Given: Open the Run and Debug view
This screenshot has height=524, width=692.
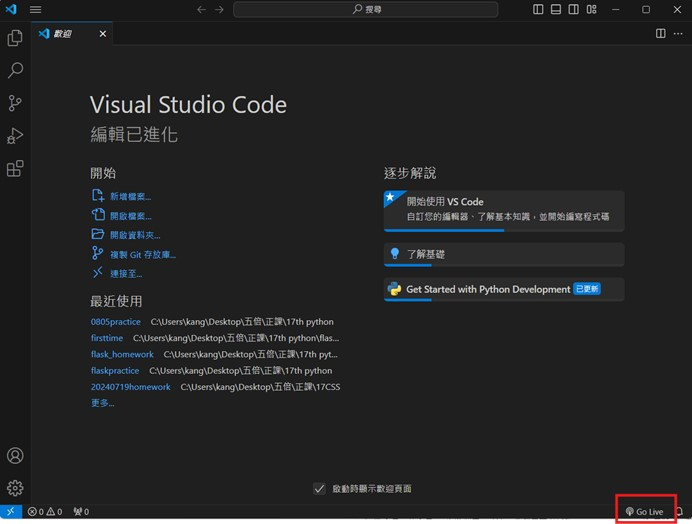Looking at the screenshot, I should (15, 136).
